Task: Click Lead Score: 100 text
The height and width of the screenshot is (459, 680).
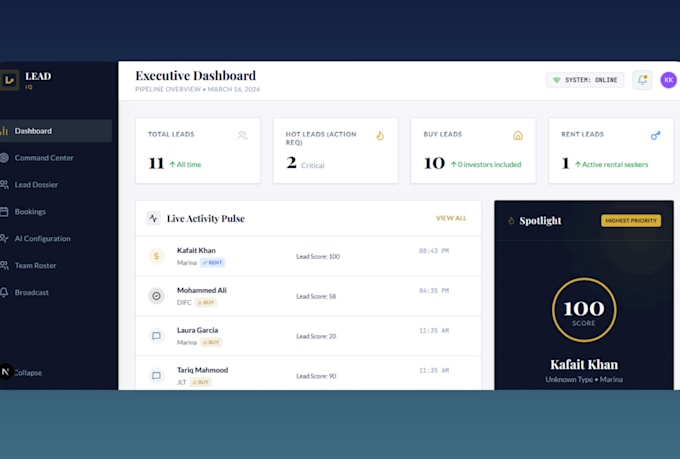Action: (x=318, y=256)
